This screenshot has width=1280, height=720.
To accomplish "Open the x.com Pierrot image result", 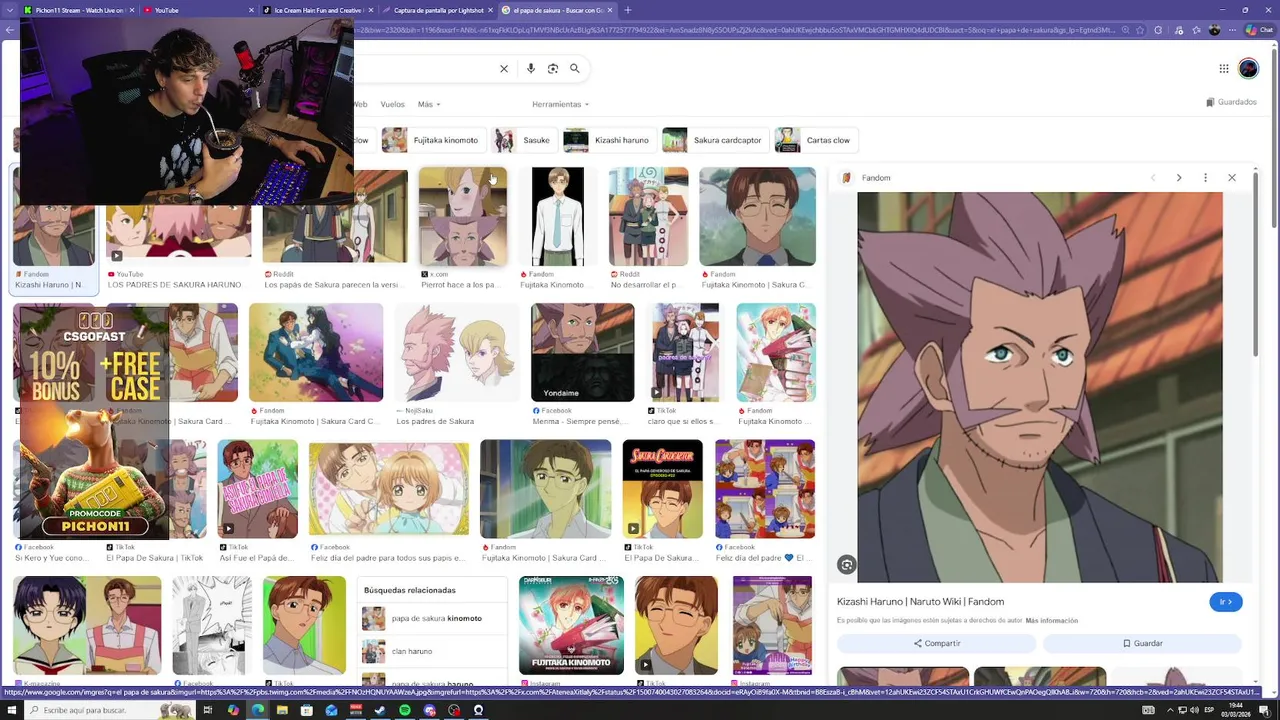I will pyautogui.click(x=462, y=217).
